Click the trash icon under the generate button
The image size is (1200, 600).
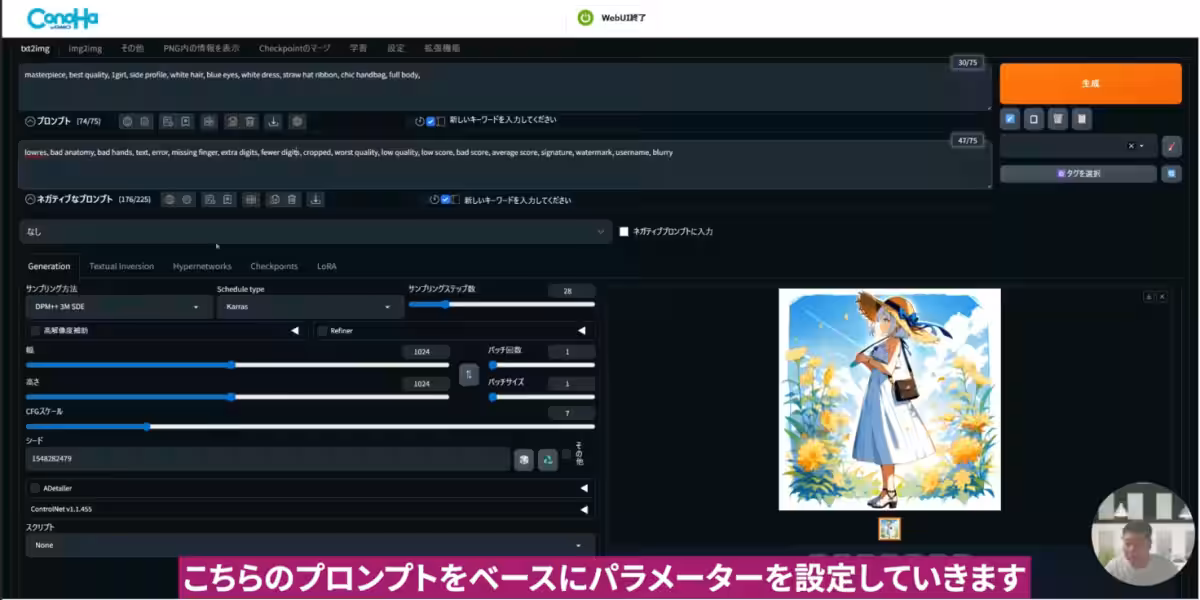pos(1057,119)
